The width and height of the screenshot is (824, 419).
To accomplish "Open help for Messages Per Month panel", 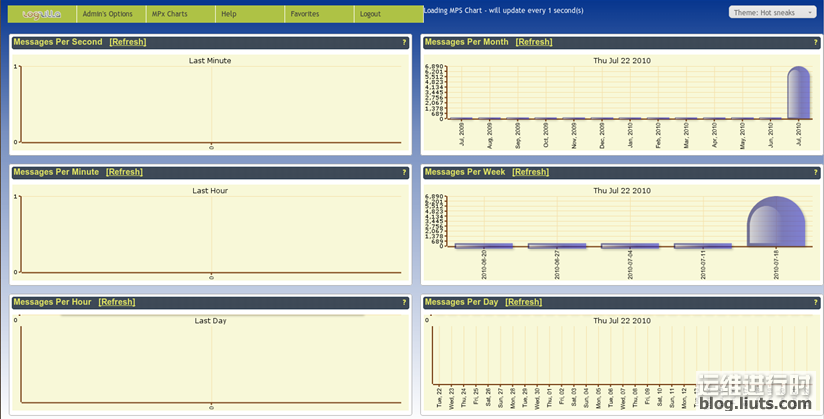I will pyautogui.click(x=816, y=43).
